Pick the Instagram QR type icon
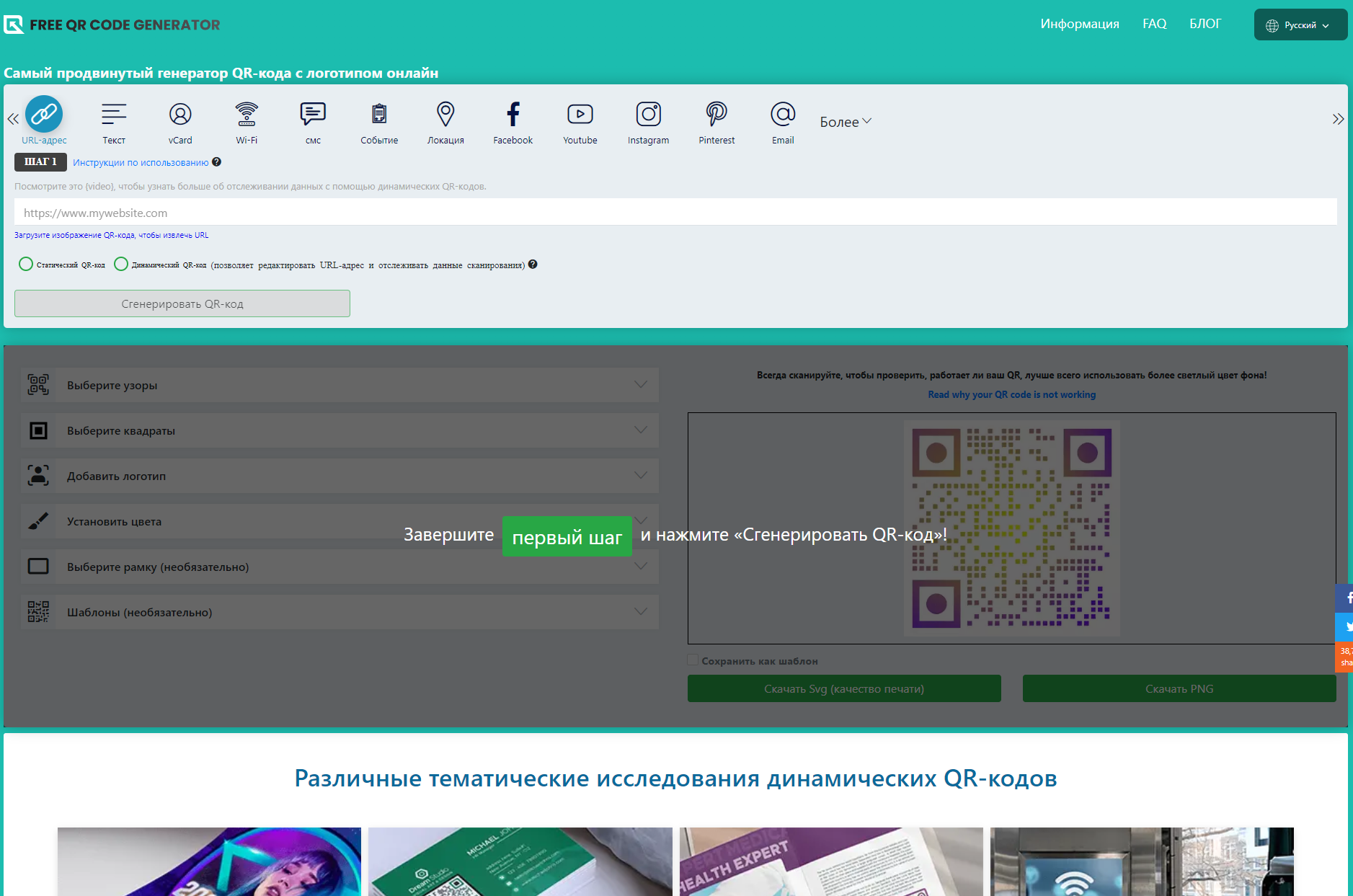This screenshot has height=896, width=1353. (x=649, y=114)
